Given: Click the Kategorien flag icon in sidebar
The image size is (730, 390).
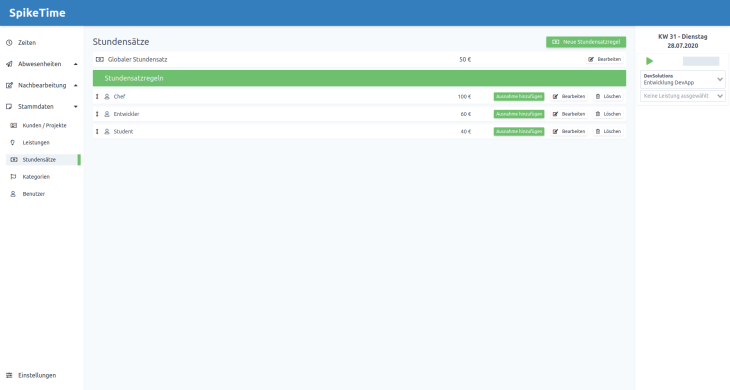Looking at the screenshot, I should (x=13, y=177).
